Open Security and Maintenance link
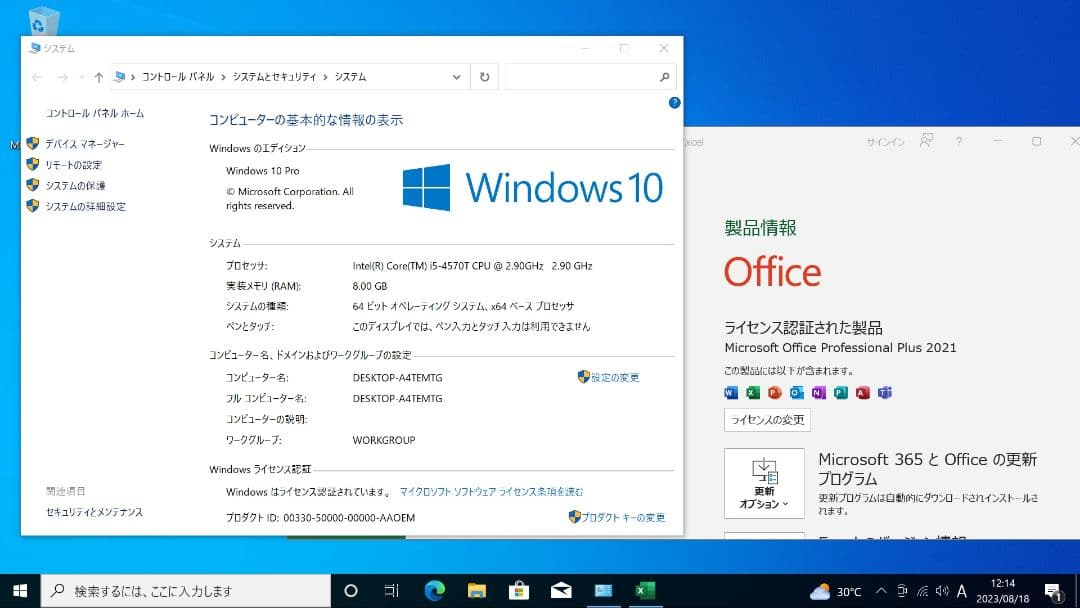The height and width of the screenshot is (608, 1080). click(x=94, y=512)
